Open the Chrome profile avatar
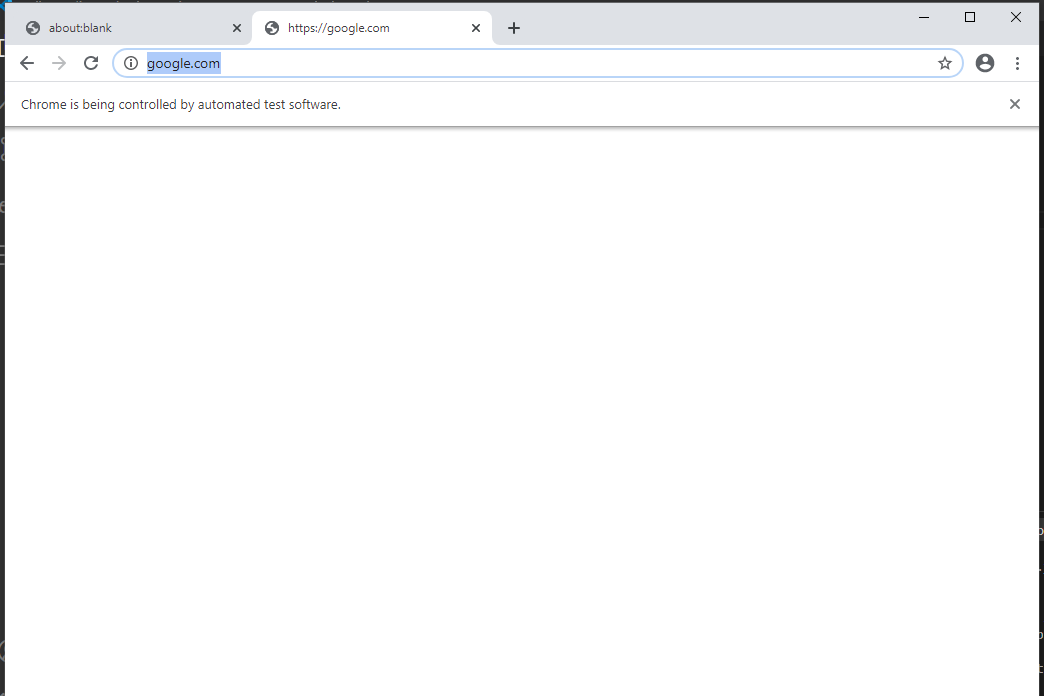The width and height of the screenshot is (1044, 696). click(x=985, y=63)
